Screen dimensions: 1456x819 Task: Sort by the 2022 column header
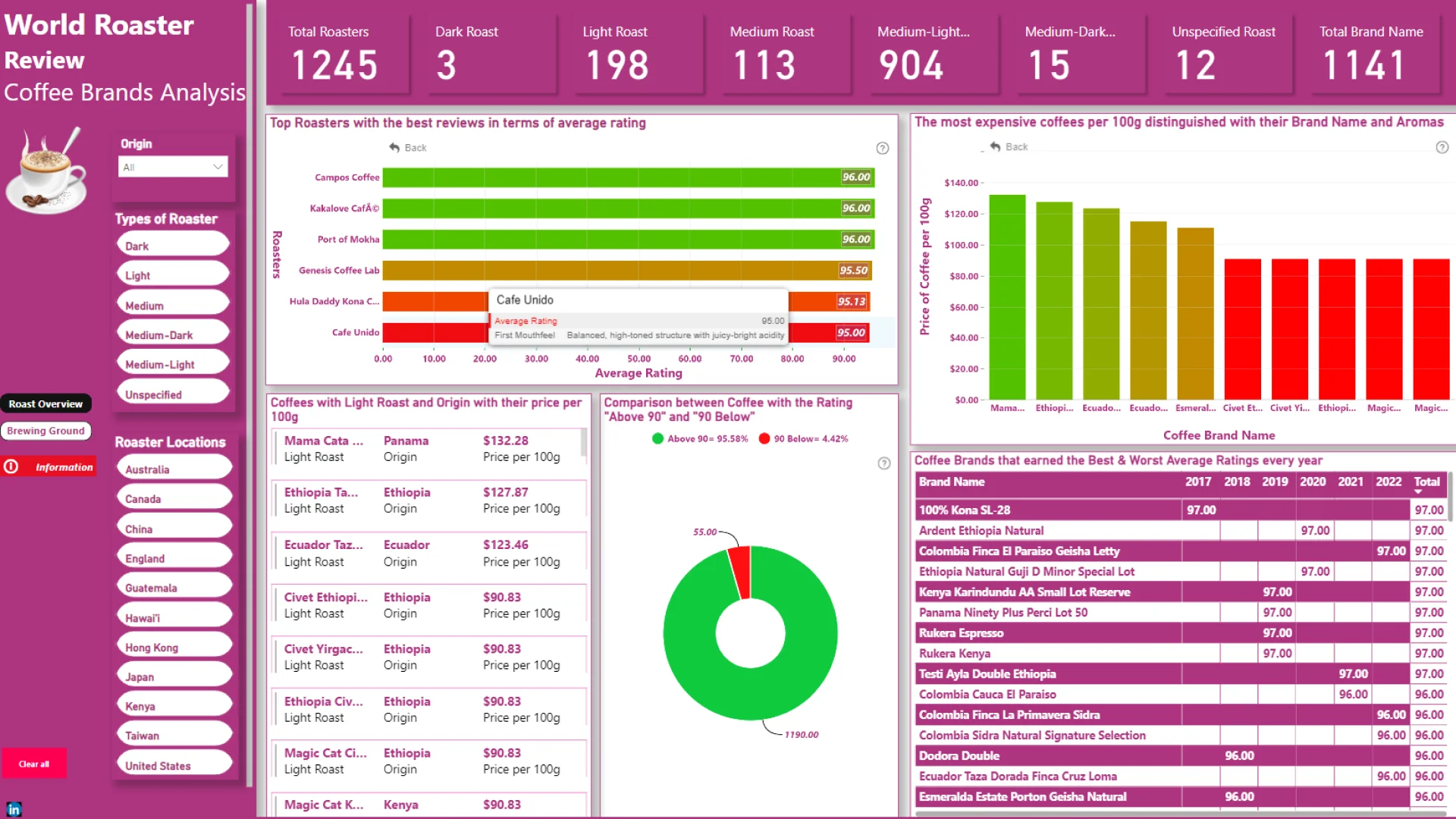pos(1389,482)
